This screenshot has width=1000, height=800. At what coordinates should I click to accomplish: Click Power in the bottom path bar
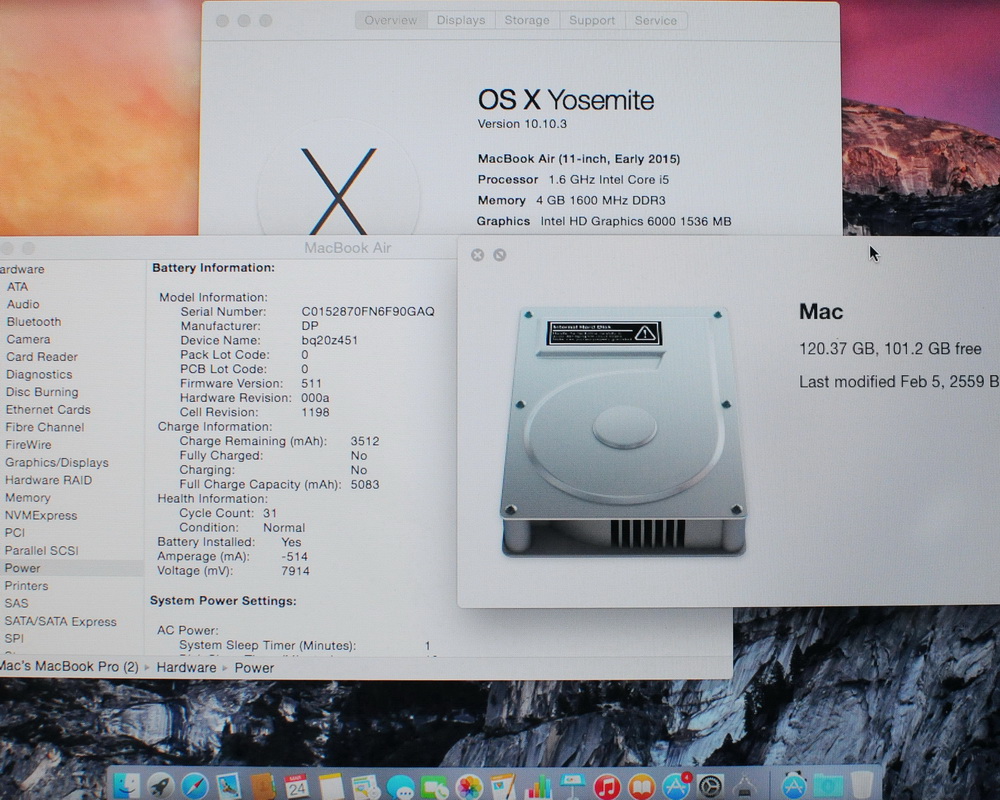click(254, 668)
